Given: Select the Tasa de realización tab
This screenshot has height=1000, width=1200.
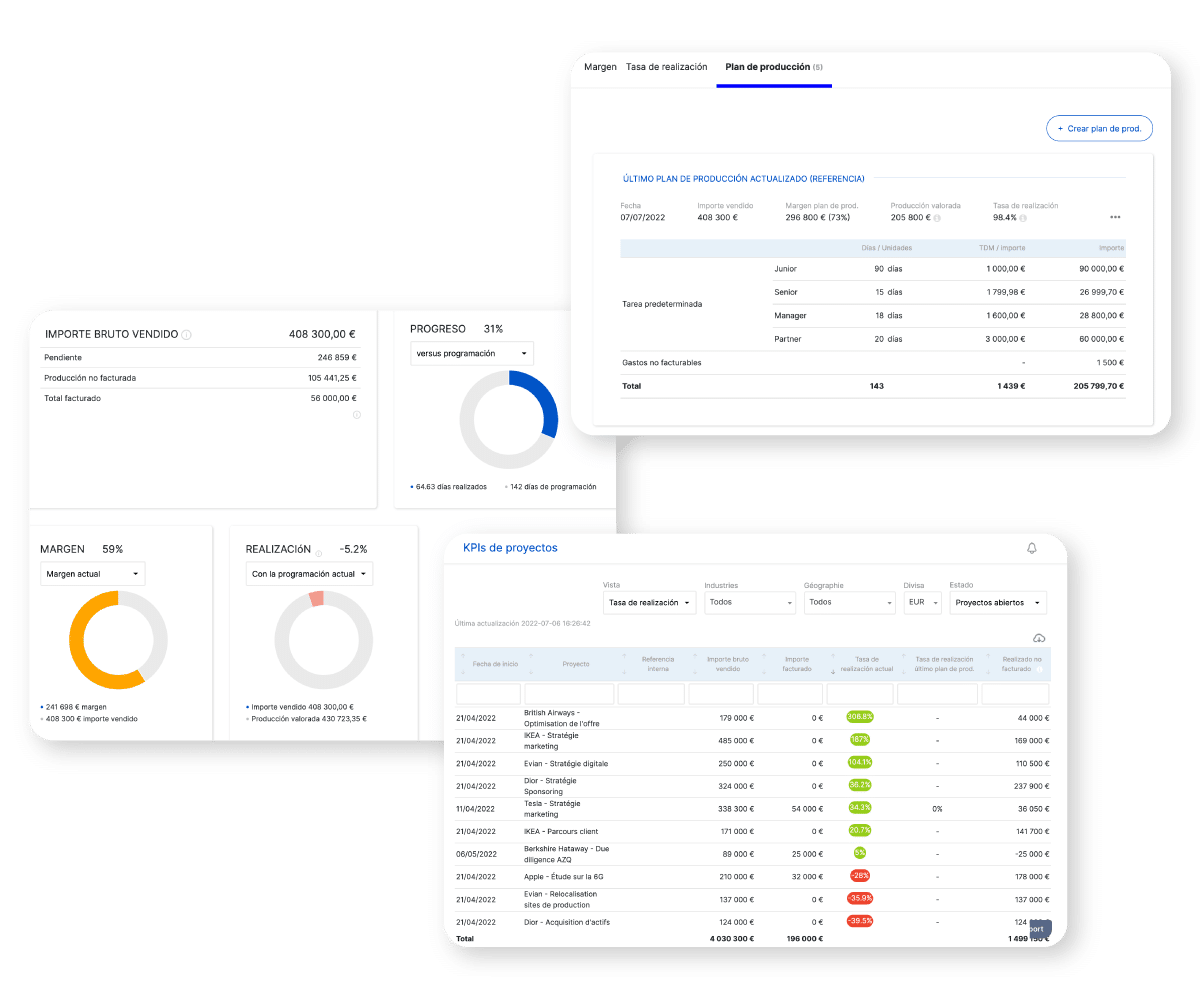Looking at the screenshot, I should point(666,67).
